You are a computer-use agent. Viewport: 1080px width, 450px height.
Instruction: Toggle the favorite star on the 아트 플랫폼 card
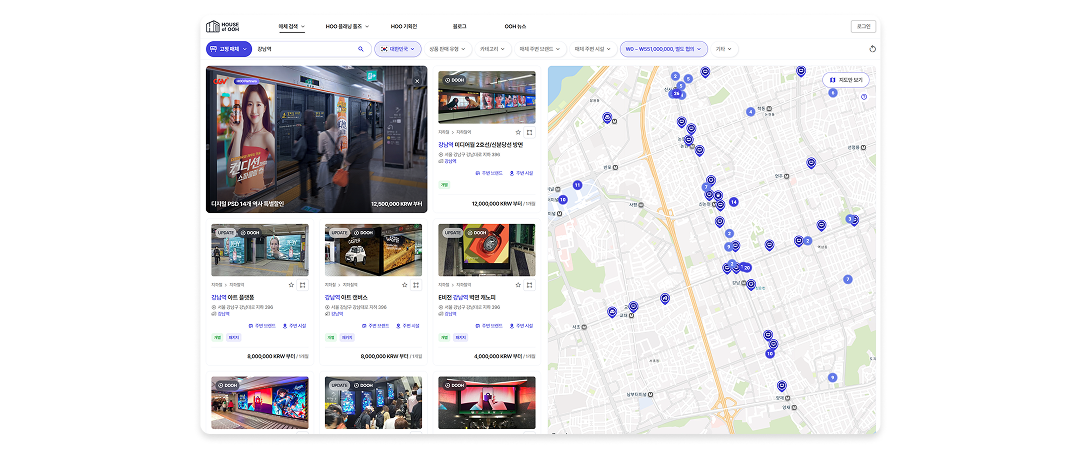point(291,285)
